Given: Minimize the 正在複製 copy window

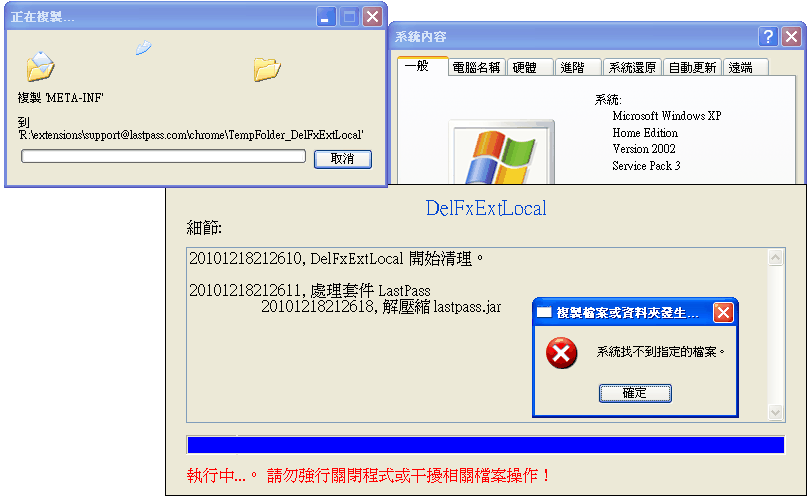Looking at the screenshot, I should (x=325, y=17).
